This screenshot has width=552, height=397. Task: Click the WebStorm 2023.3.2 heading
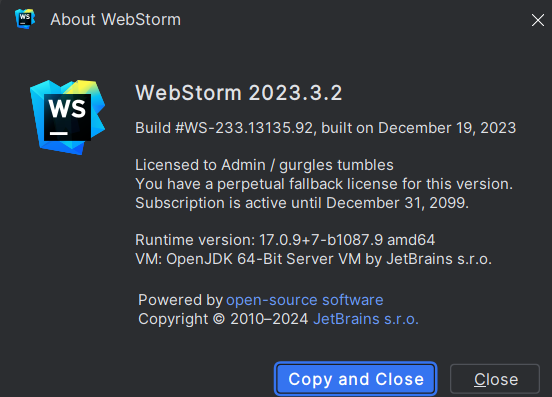pyautogui.click(x=239, y=93)
